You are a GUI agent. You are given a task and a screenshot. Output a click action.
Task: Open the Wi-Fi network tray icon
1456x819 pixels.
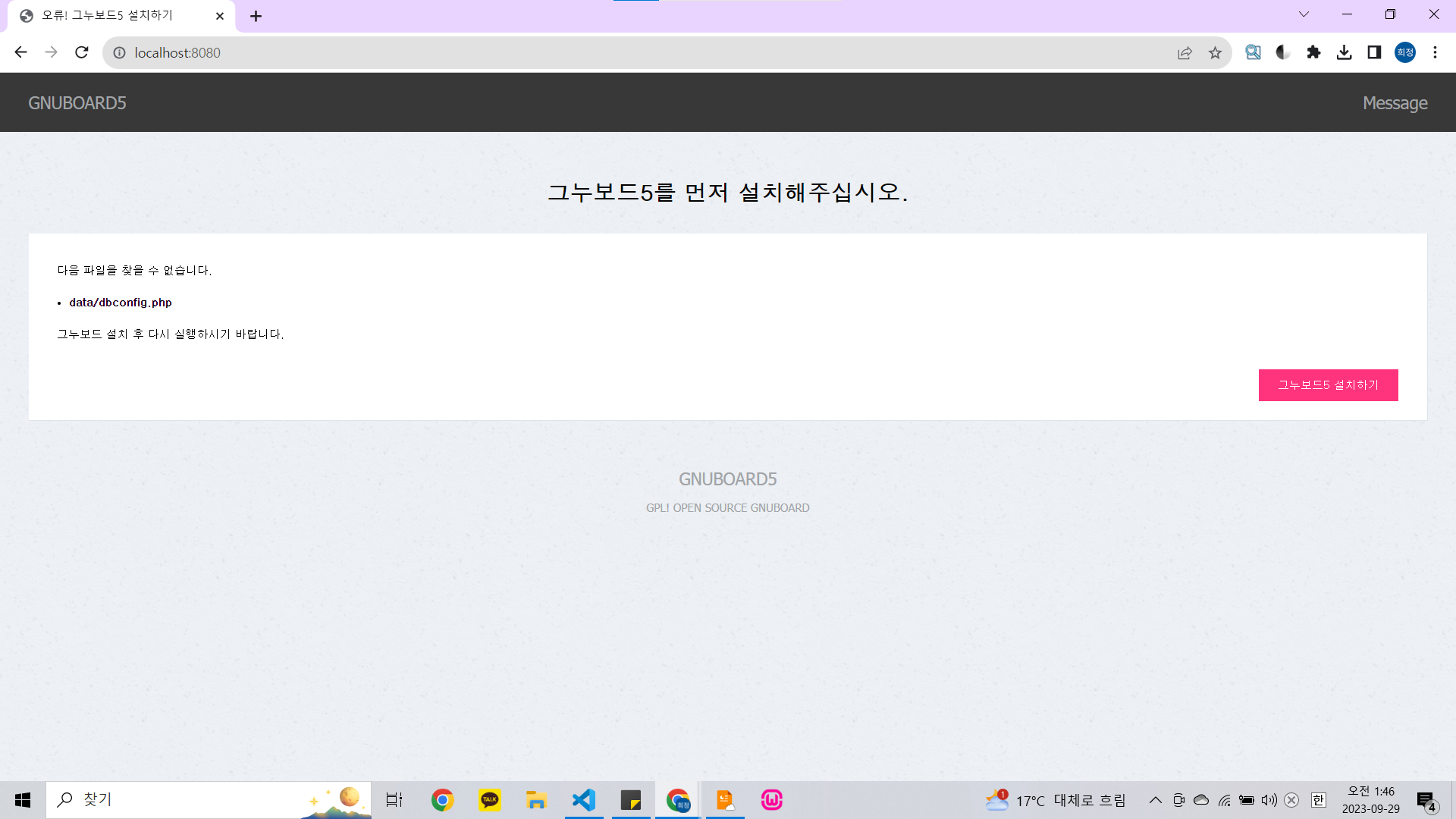(1224, 800)
